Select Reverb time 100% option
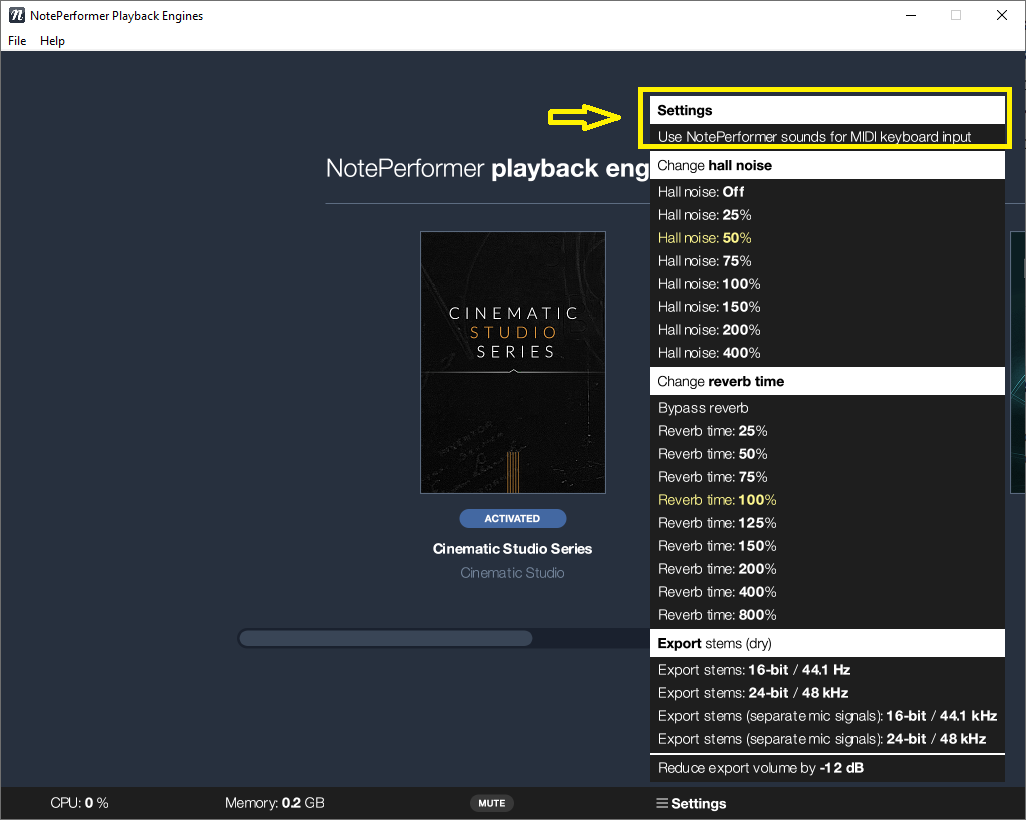 tap(717, 499)
